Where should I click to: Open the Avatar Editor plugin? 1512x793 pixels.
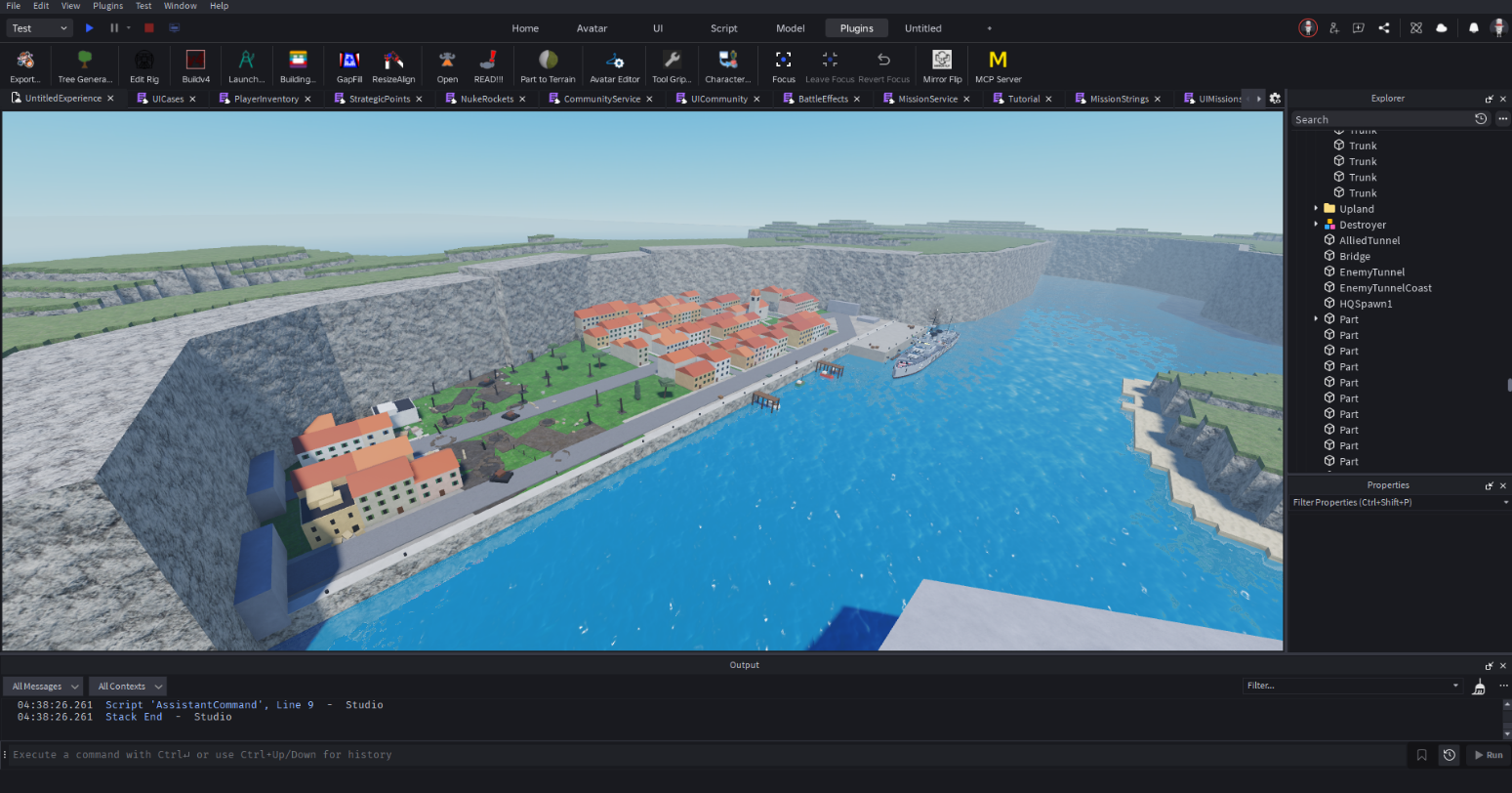tap(615, 66)
